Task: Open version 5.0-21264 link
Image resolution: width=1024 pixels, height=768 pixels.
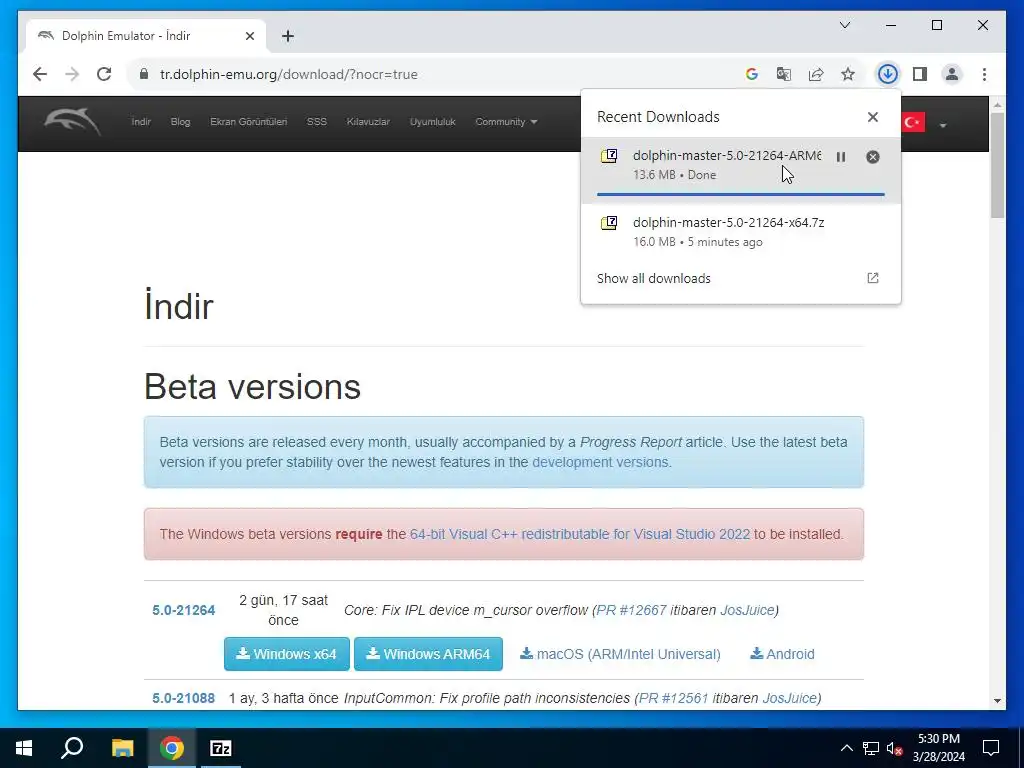Action: 184,610
